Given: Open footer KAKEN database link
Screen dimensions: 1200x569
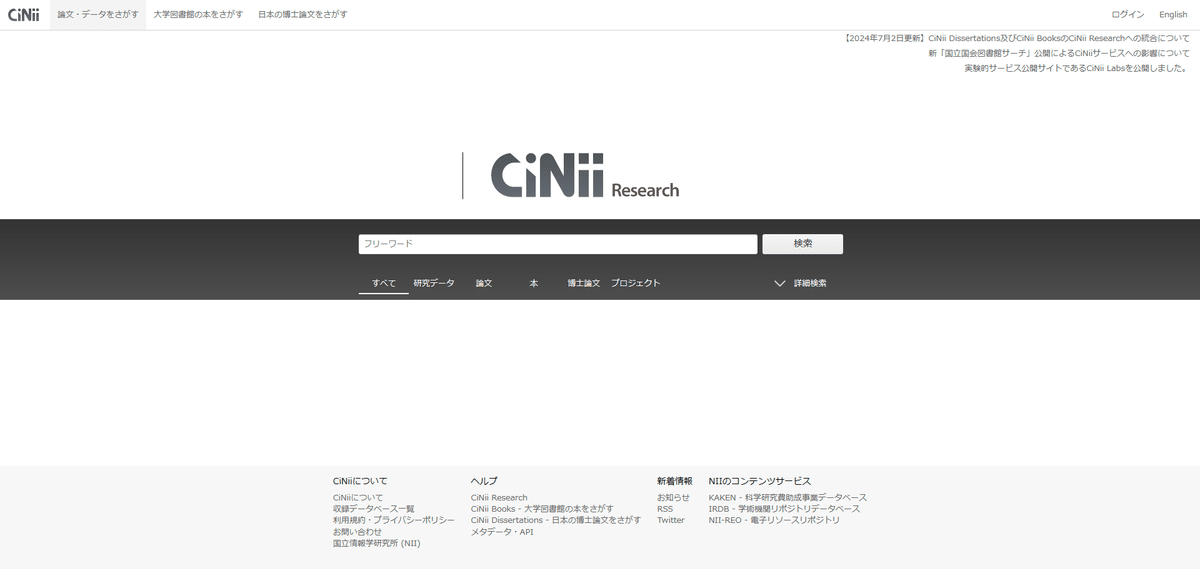Looking at the screenshot, I should coord(788,497).
